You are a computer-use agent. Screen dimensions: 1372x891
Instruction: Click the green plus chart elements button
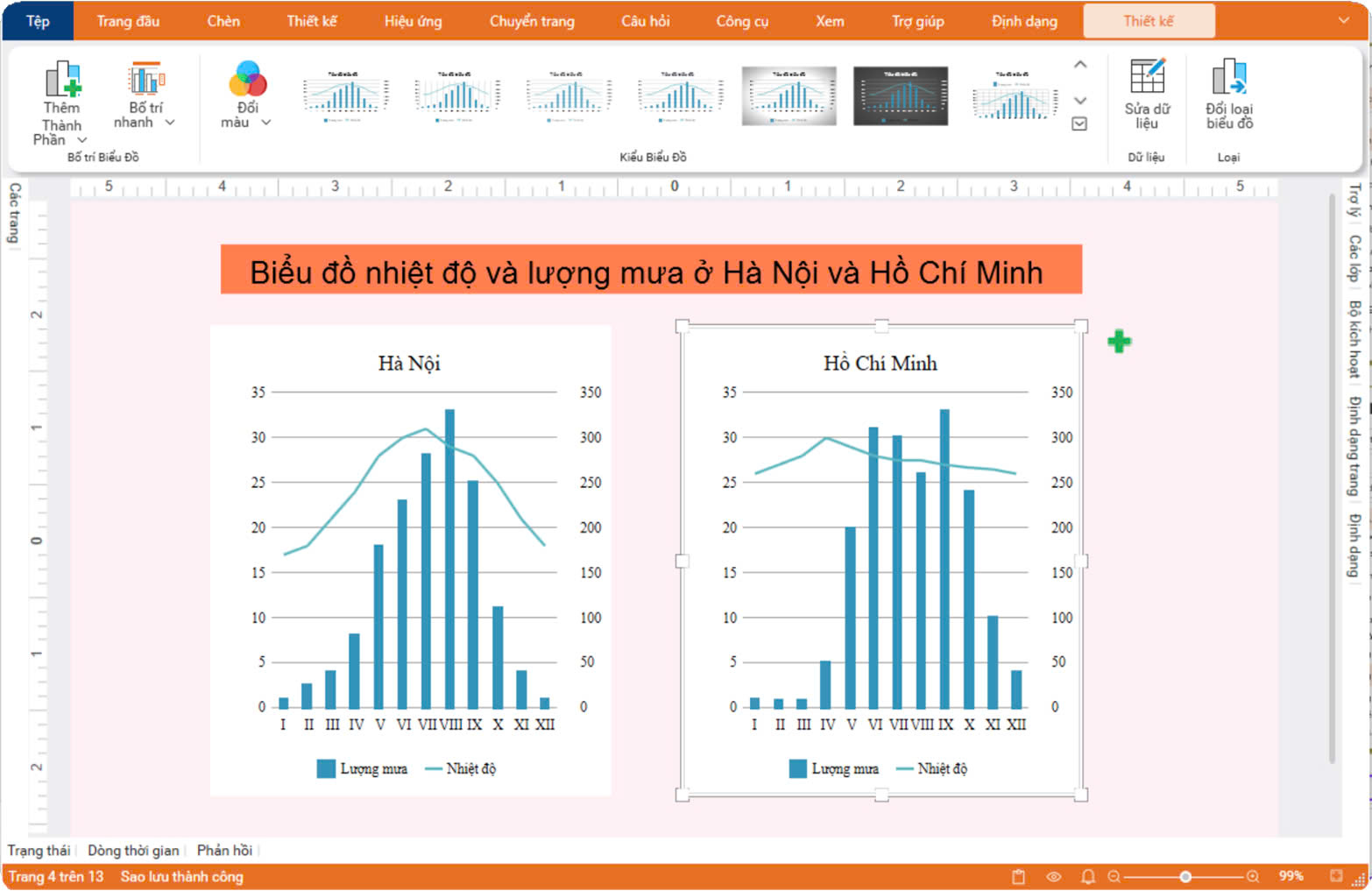(1119, 342)
